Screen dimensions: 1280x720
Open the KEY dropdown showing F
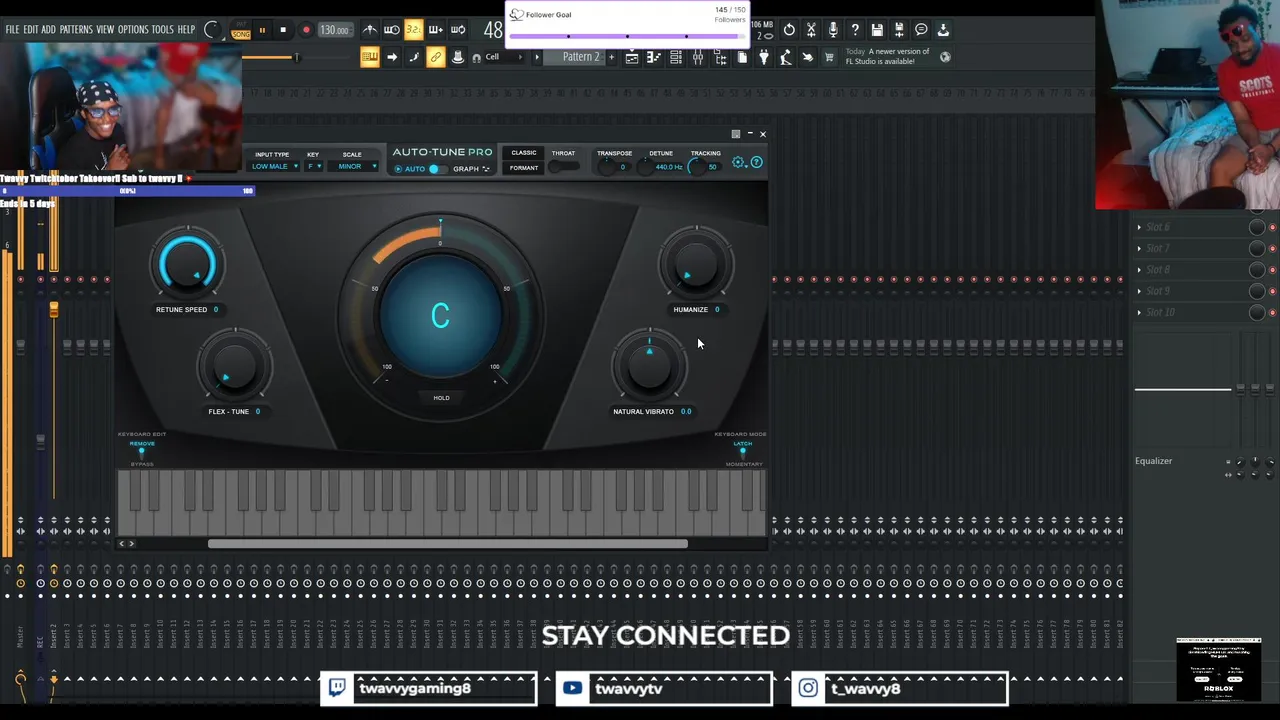[313, 166]
